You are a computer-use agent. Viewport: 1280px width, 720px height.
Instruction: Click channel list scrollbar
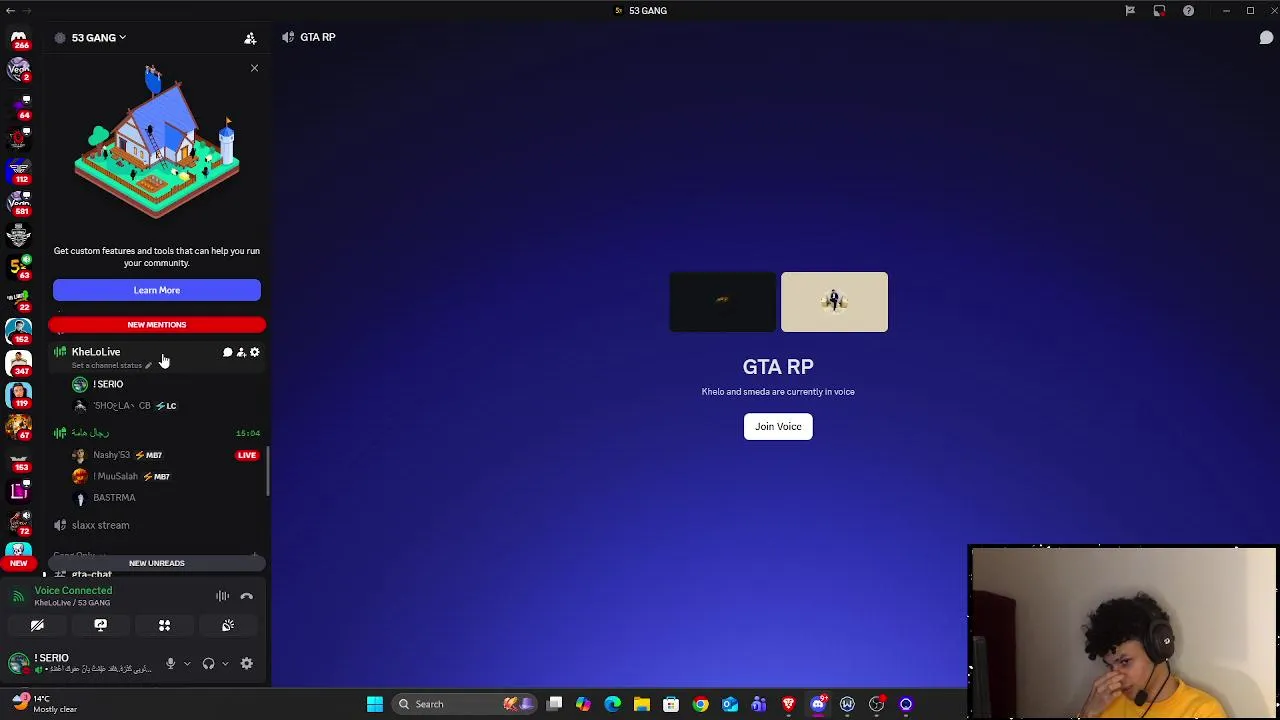click(x=267, y=470)
